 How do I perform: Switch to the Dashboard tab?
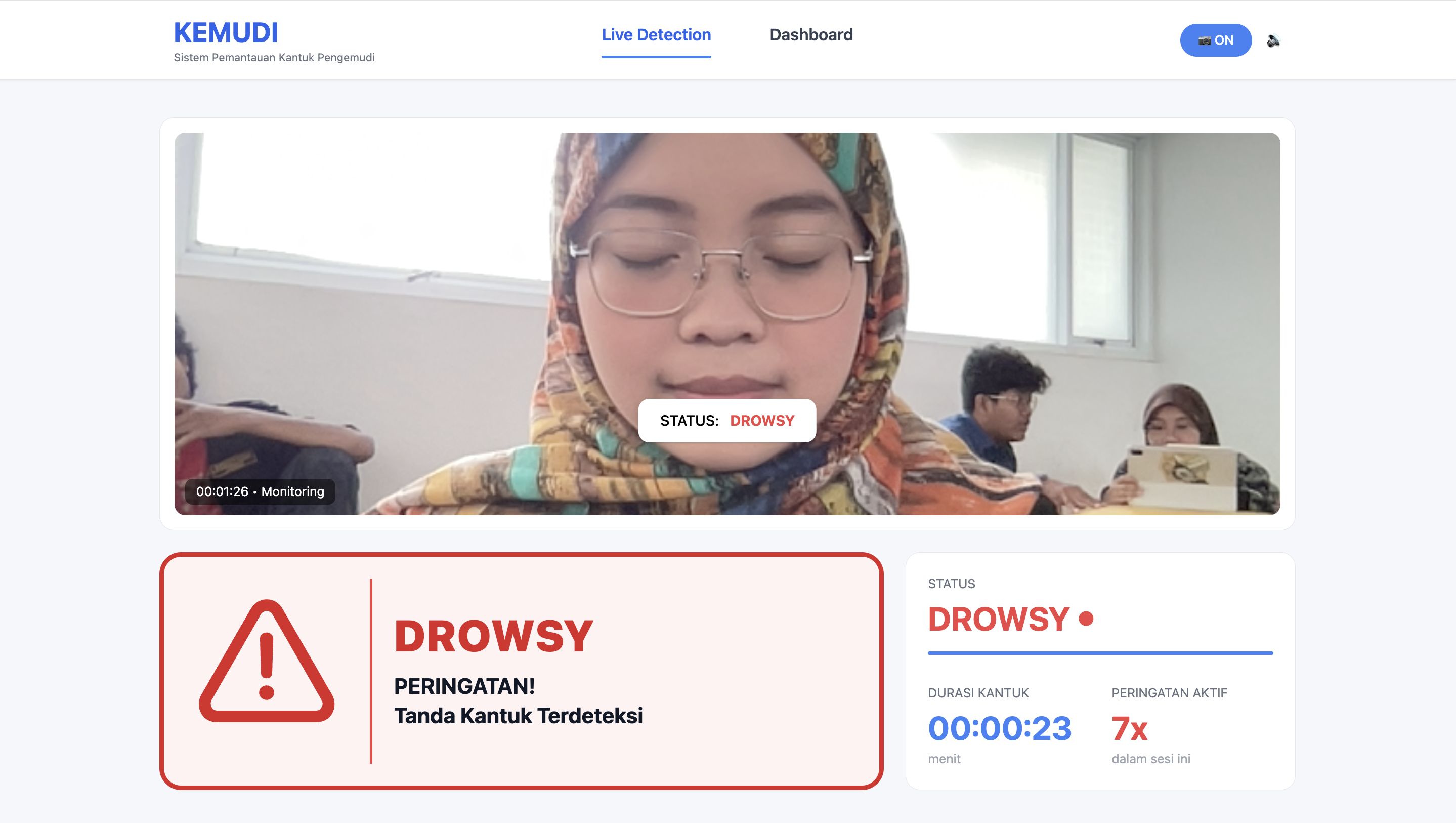[811, 34]
